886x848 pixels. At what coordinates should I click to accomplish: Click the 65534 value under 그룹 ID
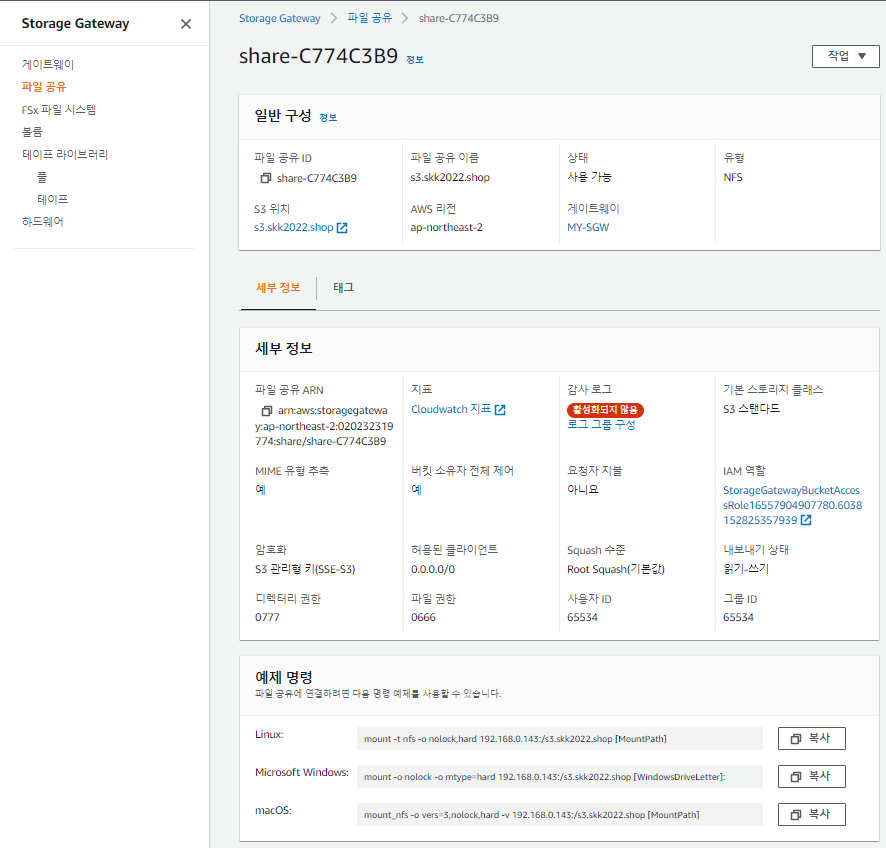click(739, 617)
